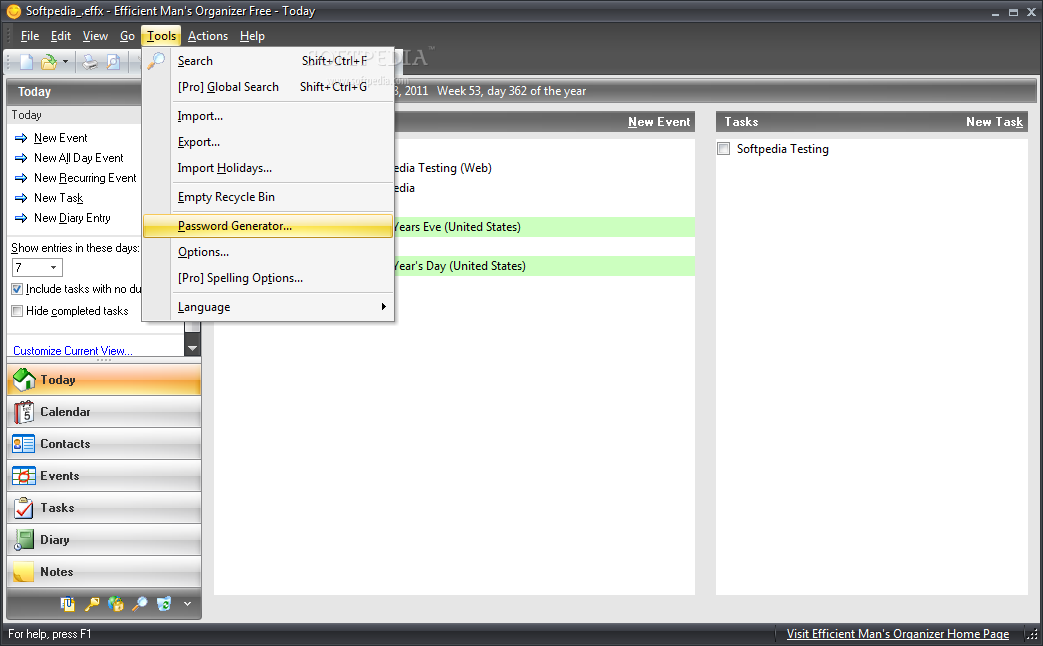Uncheck Include tasks with no due date
This screenshot has height=646, width=1043.
click(17, 289)
